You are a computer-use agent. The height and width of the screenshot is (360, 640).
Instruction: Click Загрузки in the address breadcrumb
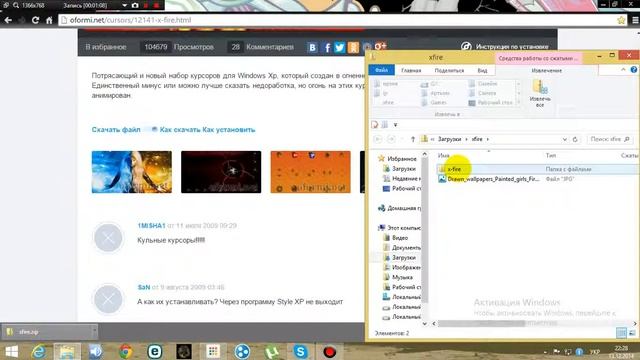[449, 139]
